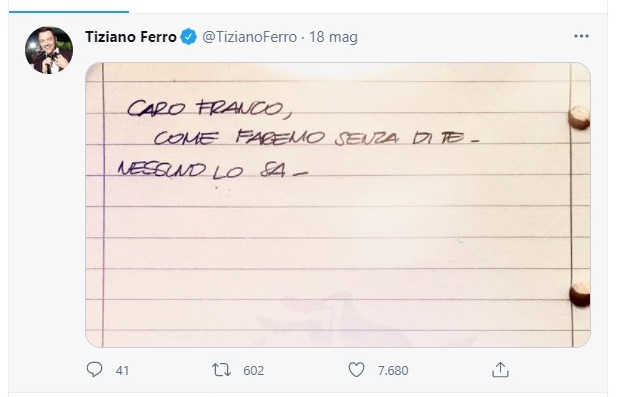Like the tweet with heart icon
This screenshot has width=618, height=397.
click(x=356, y=370)
